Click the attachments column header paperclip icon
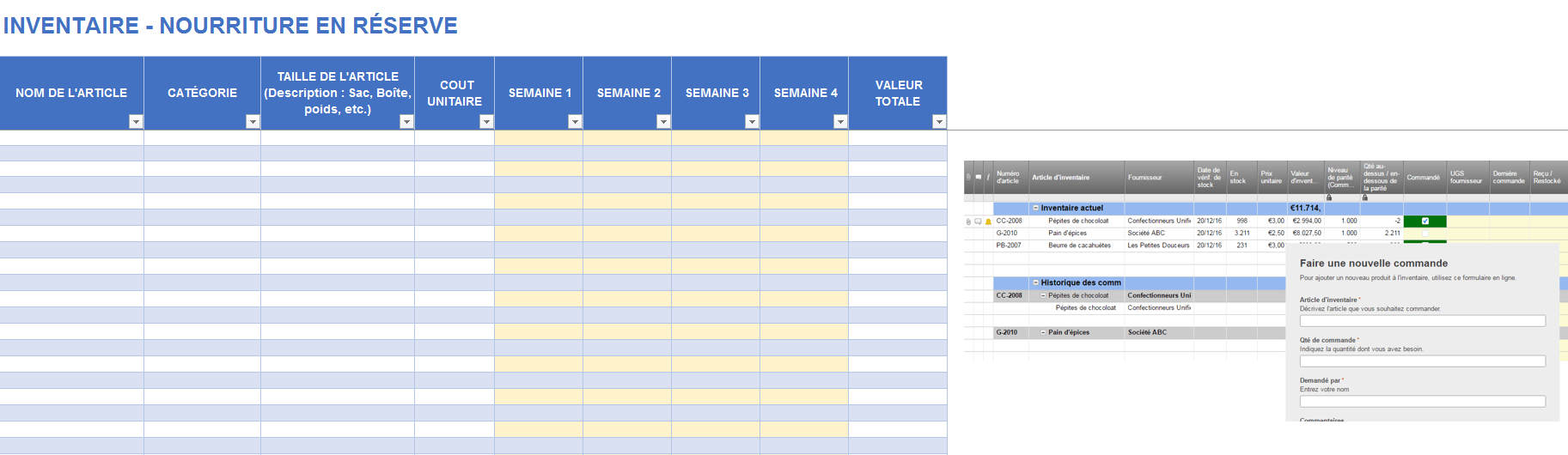Image resolution: width=1568 pixels, height=455 pixels. tap(968, 178)
